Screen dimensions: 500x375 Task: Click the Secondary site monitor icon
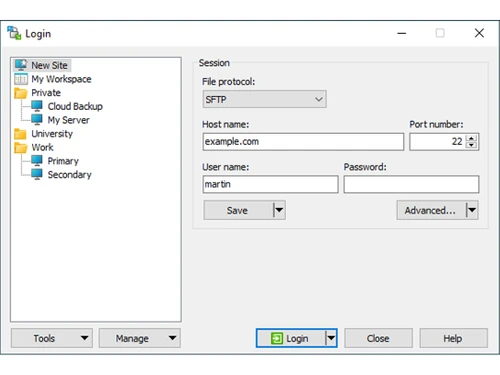pyautogui.click(x=37, y=174)
